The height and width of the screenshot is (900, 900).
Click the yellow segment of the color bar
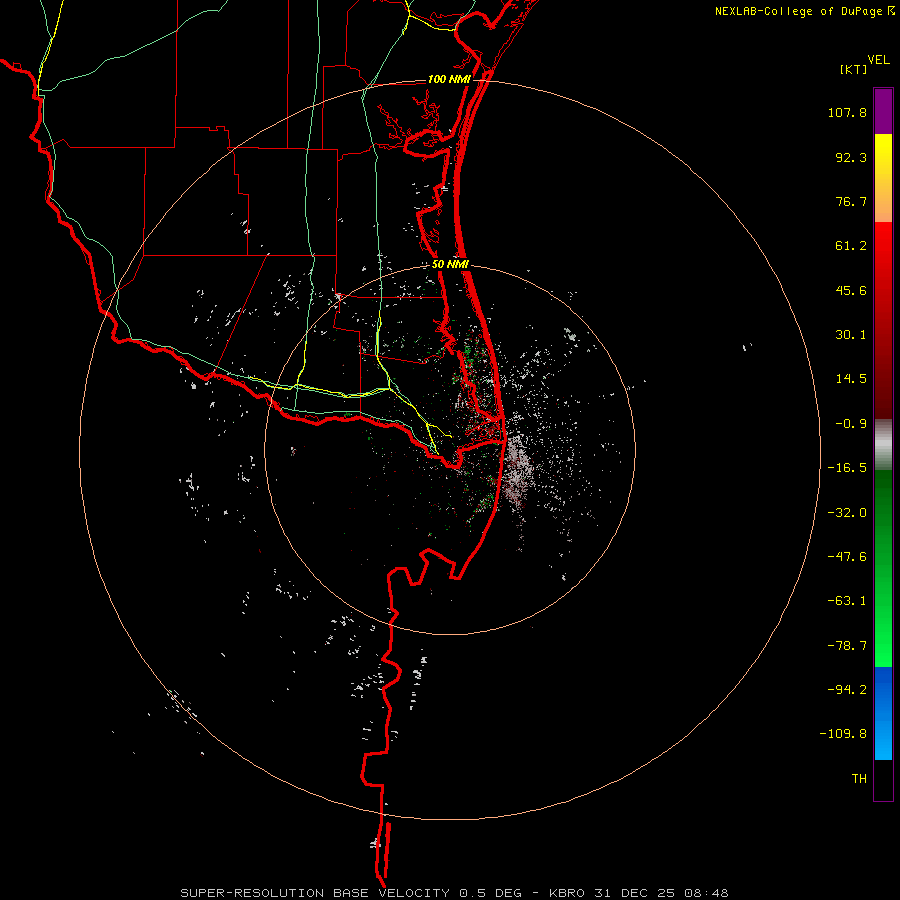click(x=883, y=178)
